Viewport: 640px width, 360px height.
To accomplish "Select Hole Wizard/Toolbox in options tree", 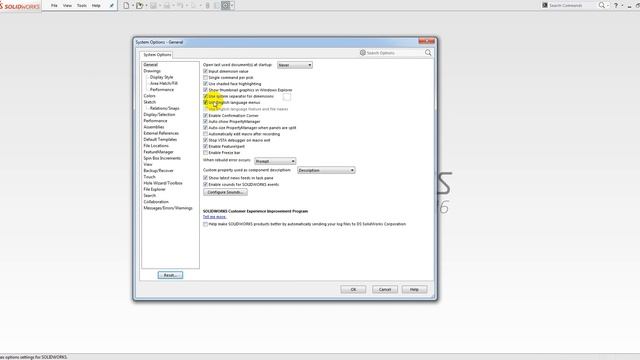I will coord(163,183).
